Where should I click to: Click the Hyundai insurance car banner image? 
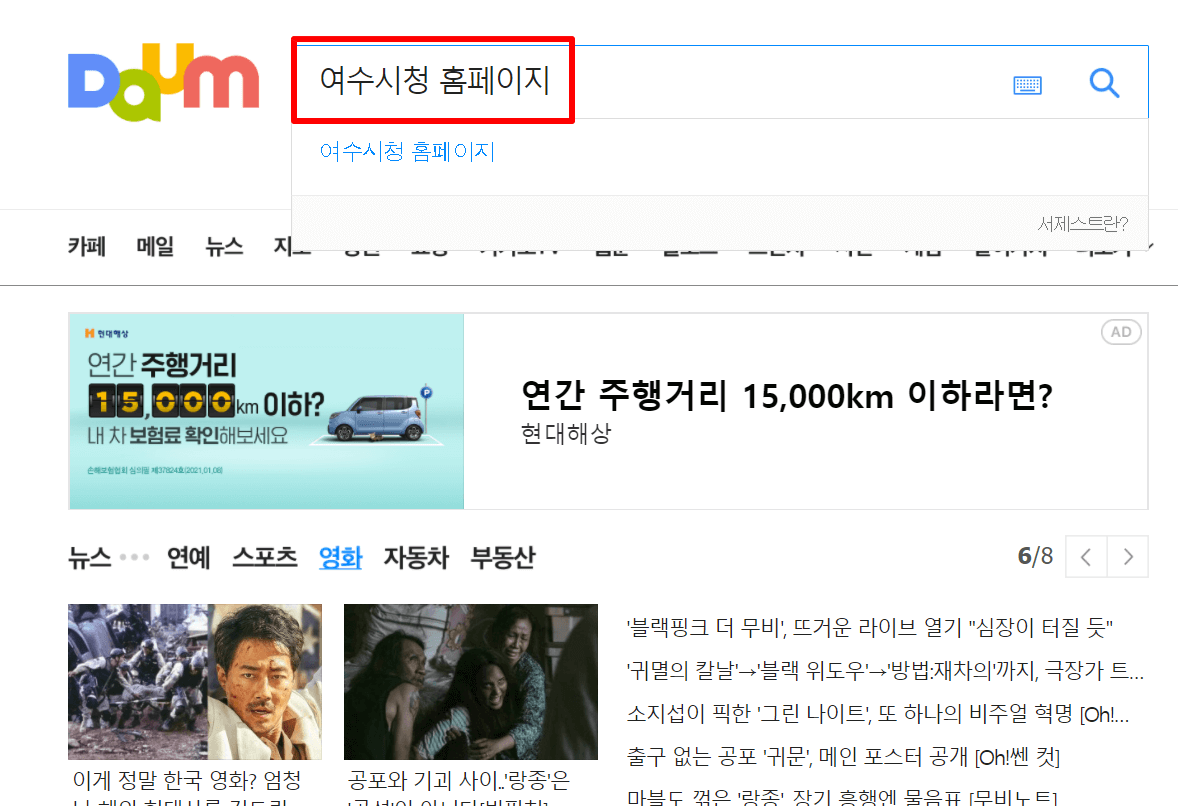click(267, 412)
